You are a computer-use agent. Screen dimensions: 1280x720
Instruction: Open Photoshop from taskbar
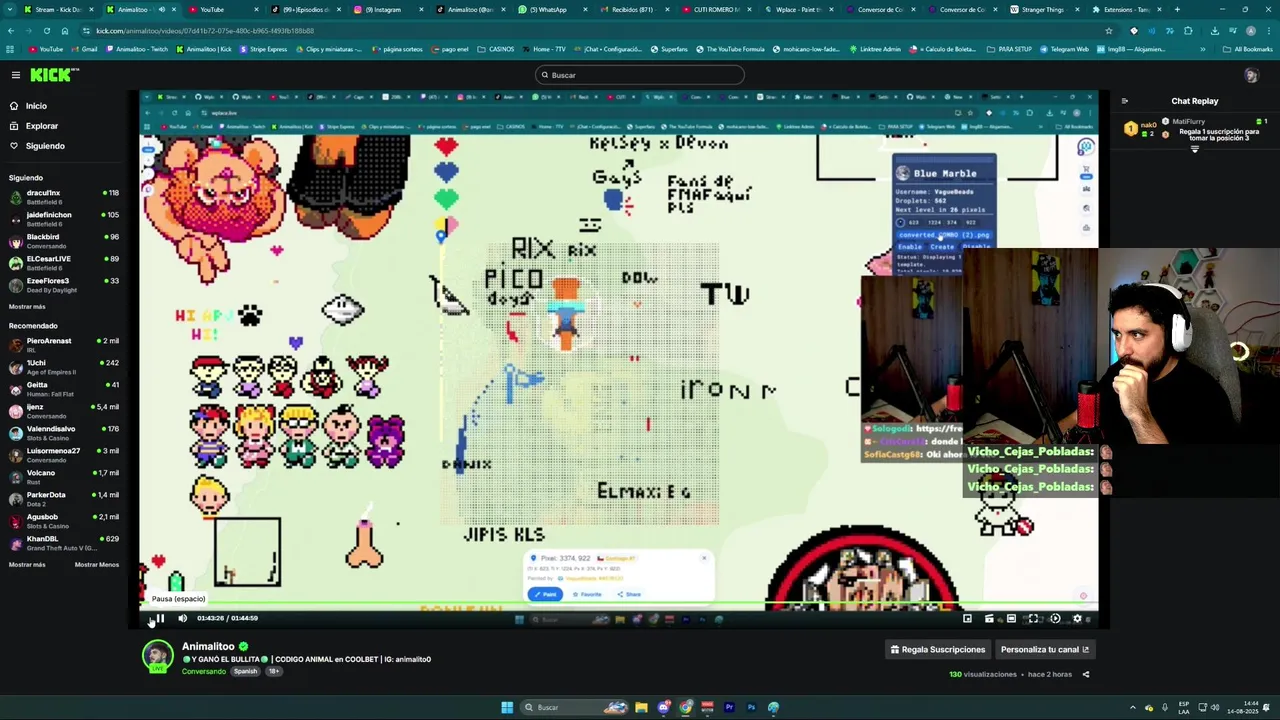751,707
